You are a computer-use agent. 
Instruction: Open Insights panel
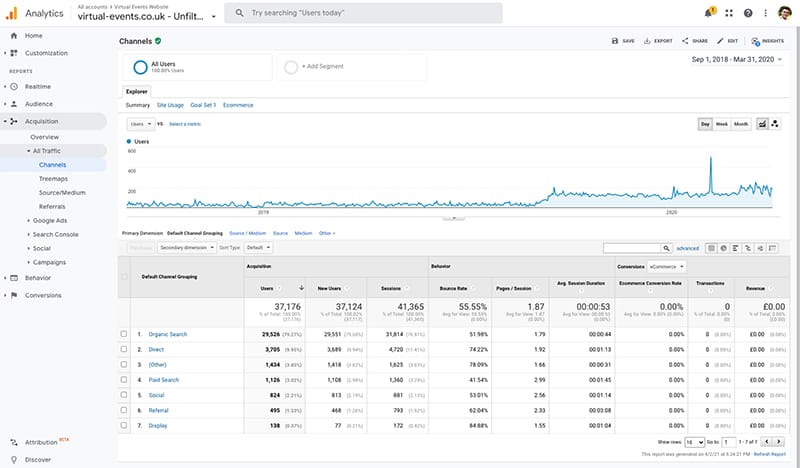767,41
